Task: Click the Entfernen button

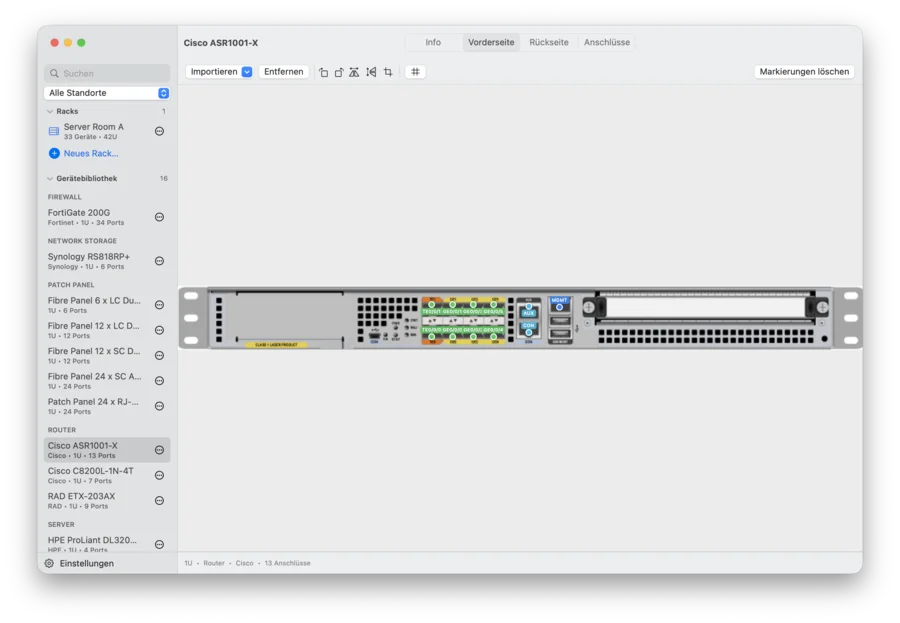Action: tap(284, 72)
